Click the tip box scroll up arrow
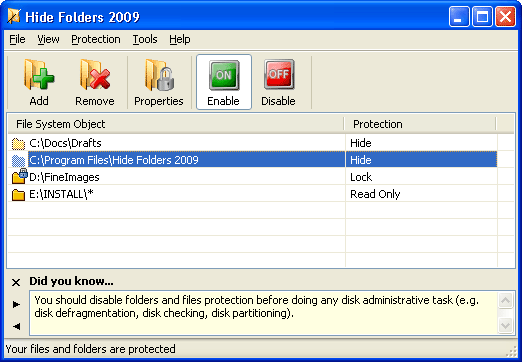 (x=505, y=301)
